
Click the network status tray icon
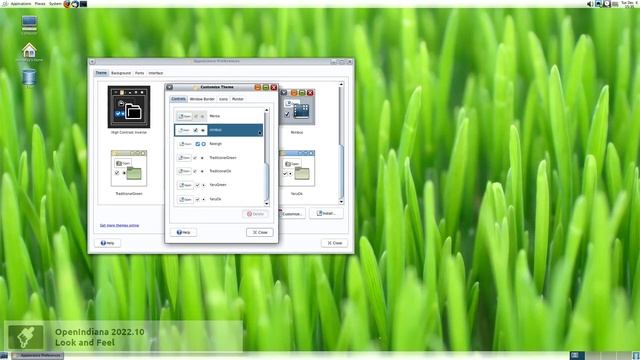pyautogui.click(x=598, y=4)
